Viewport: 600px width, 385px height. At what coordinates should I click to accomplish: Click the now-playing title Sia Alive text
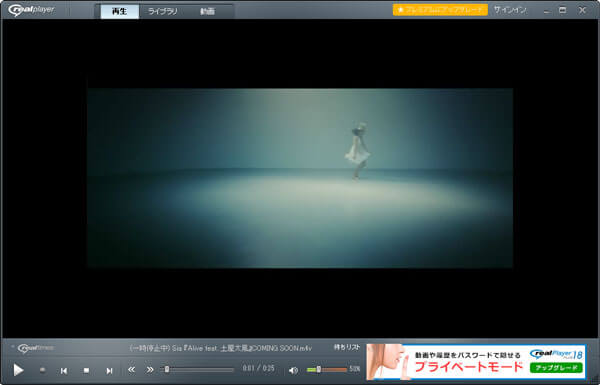pos(221,348)
